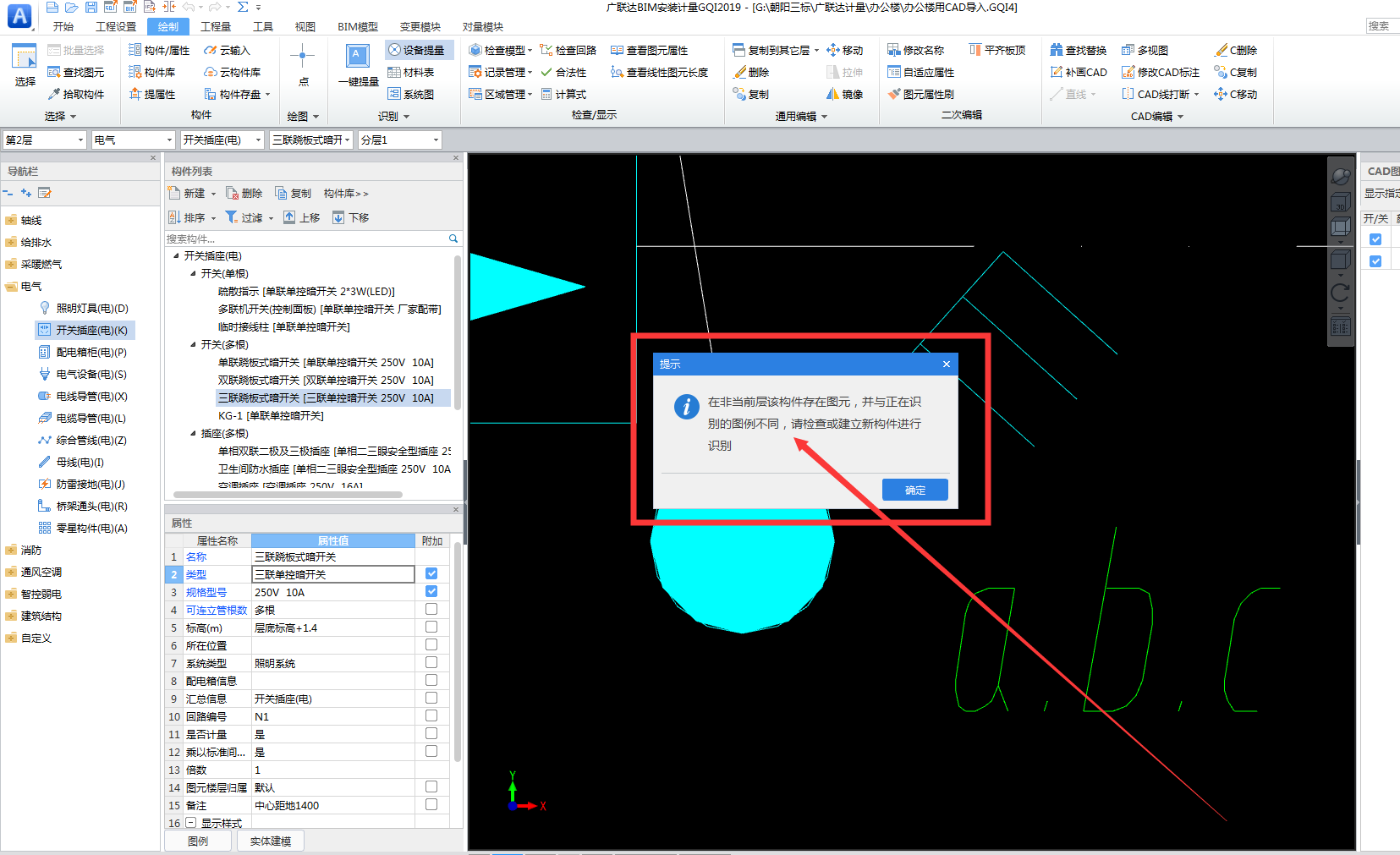Click the 一键提量 icon
This screenshot has width=1400, height=855.
click(x=358, y=66)
